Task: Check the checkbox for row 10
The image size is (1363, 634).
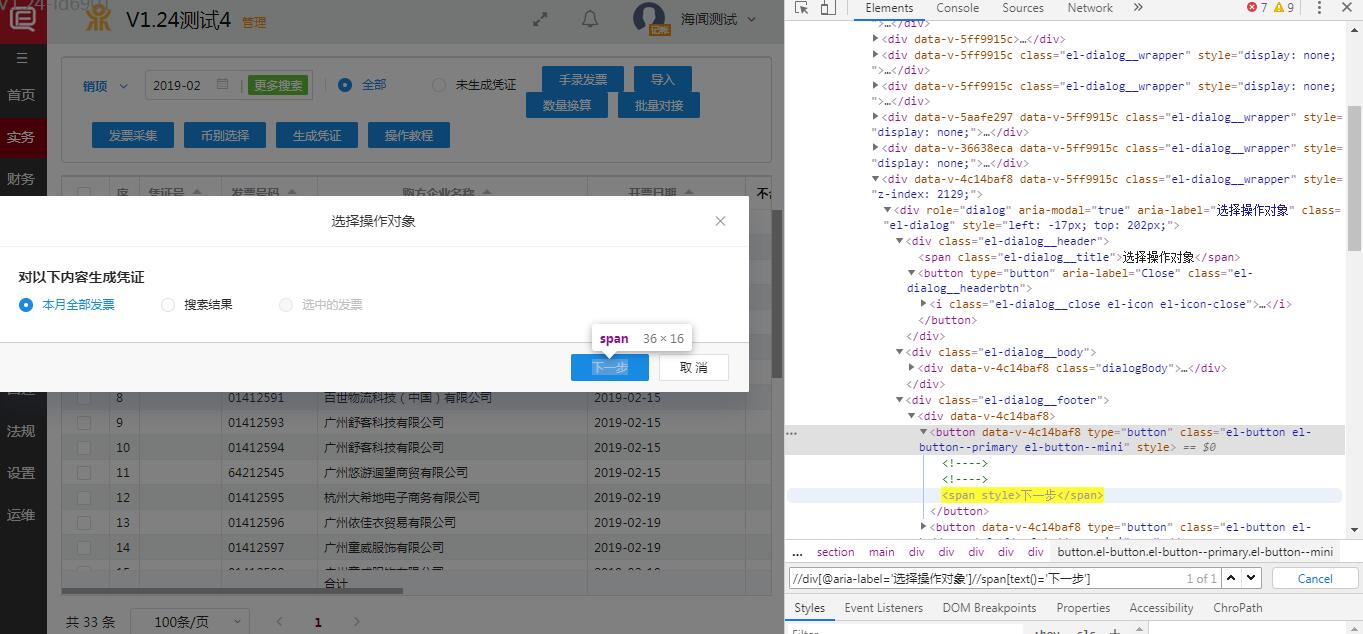Action: (x=84, y=447)
